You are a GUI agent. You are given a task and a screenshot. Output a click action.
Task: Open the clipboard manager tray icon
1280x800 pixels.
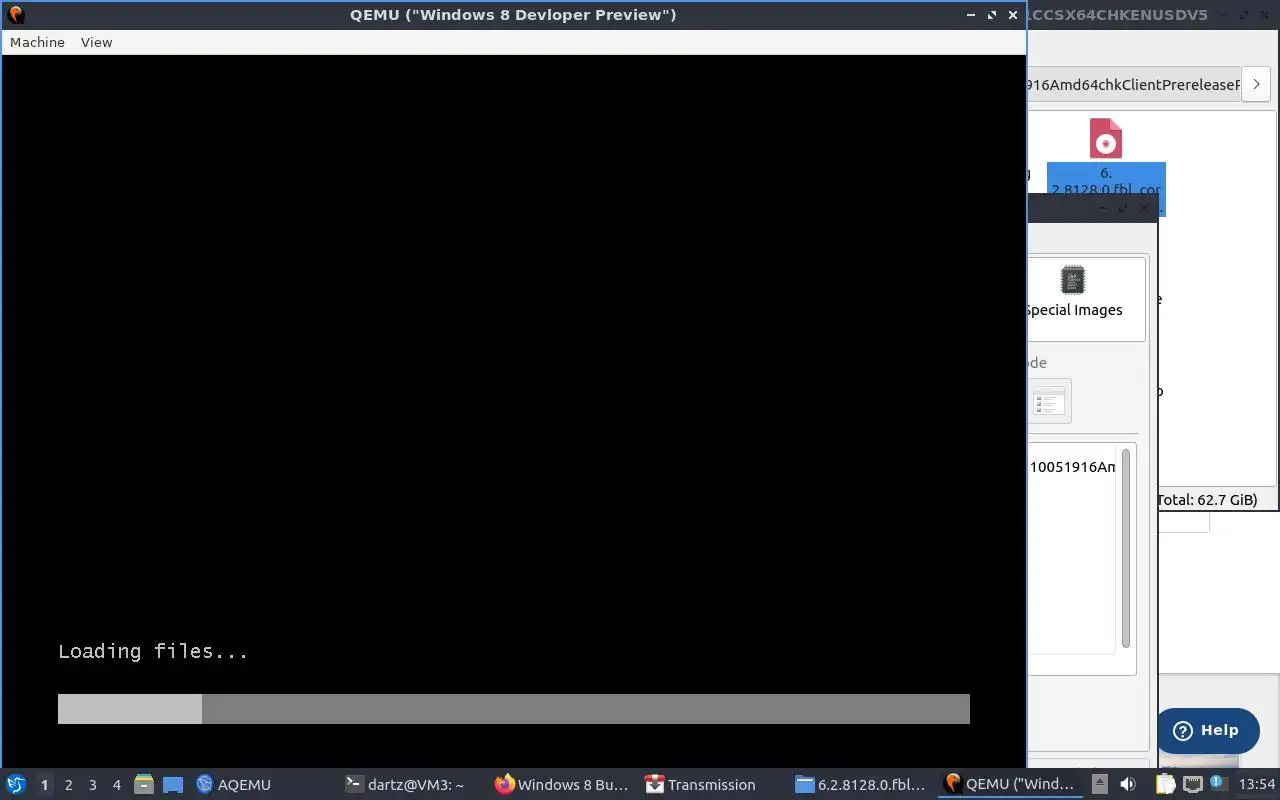tap(1166, 784)
